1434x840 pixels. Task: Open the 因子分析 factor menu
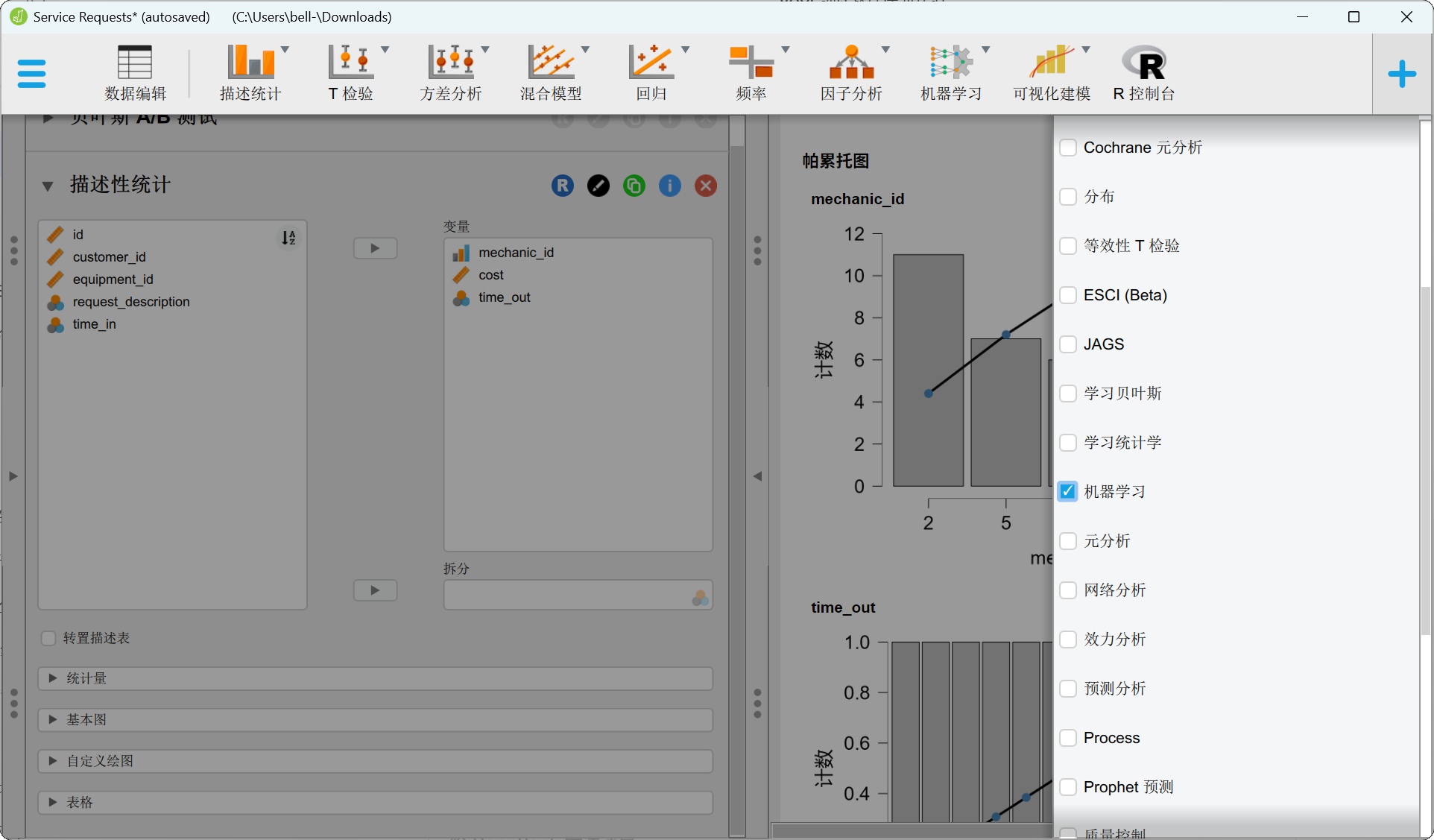851,73
